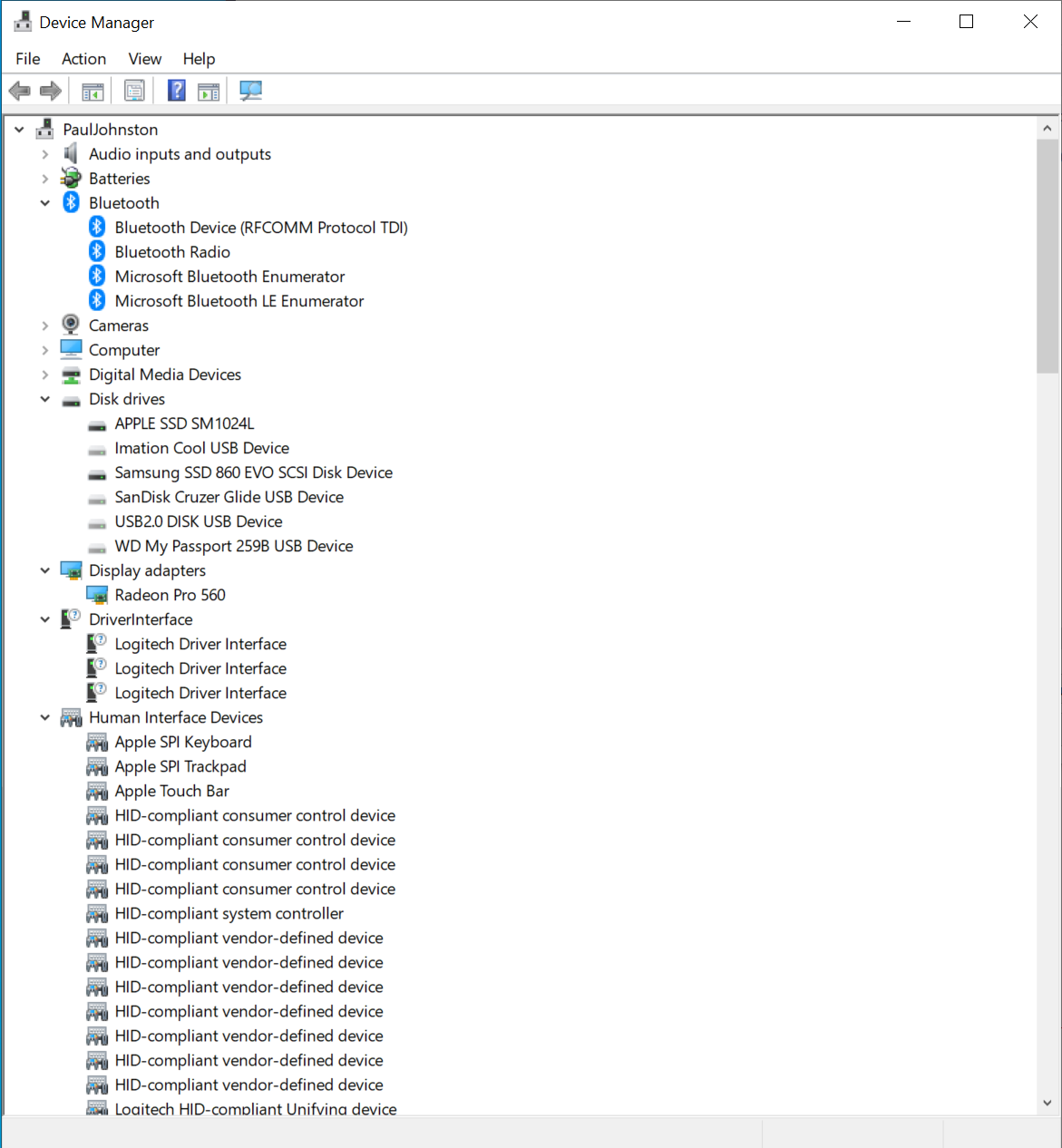
Task: Select HID-compliant system controller
Action: [229, 913]
